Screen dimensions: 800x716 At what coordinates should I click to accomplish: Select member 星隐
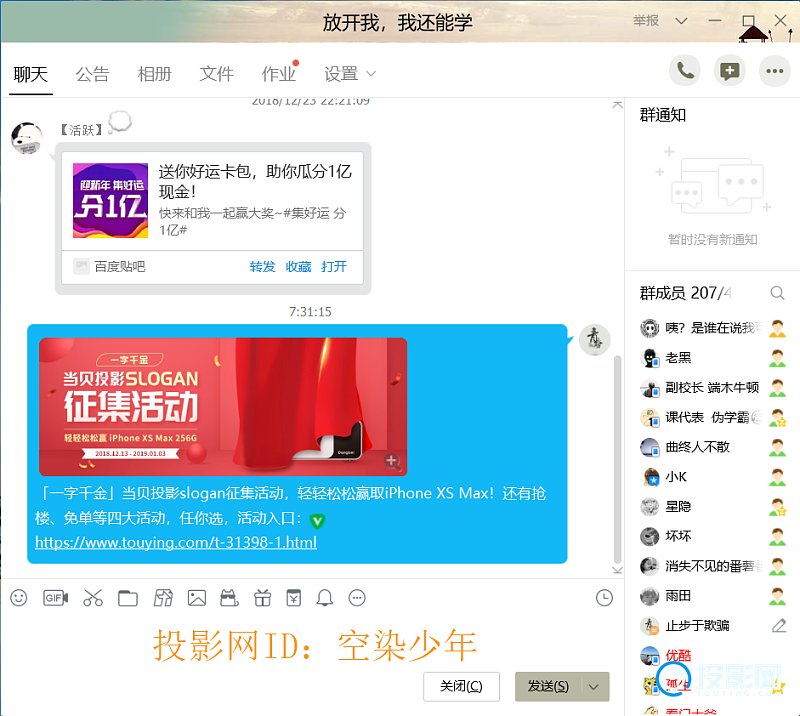pos(712,506)
